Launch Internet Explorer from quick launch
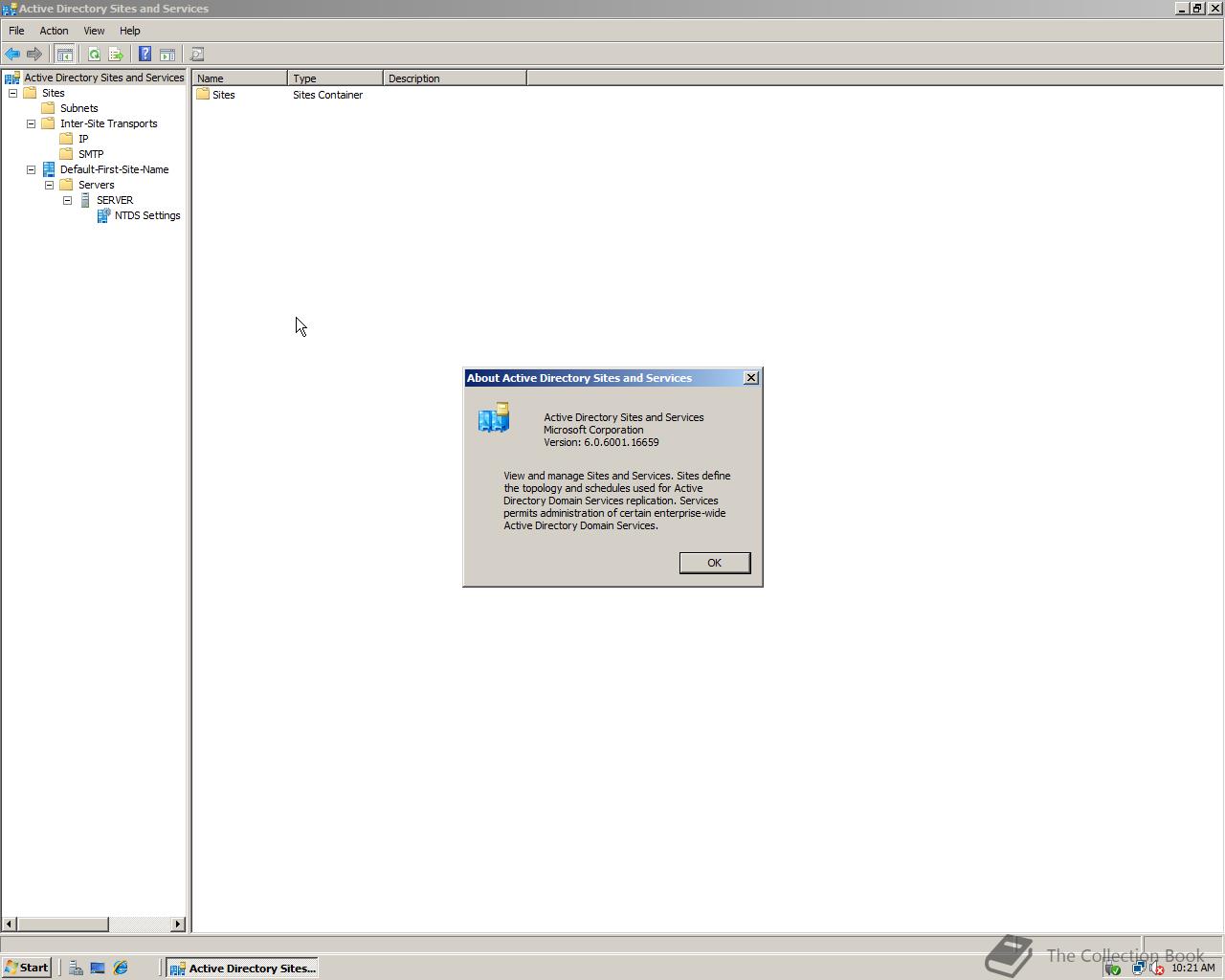 (121, 969)
